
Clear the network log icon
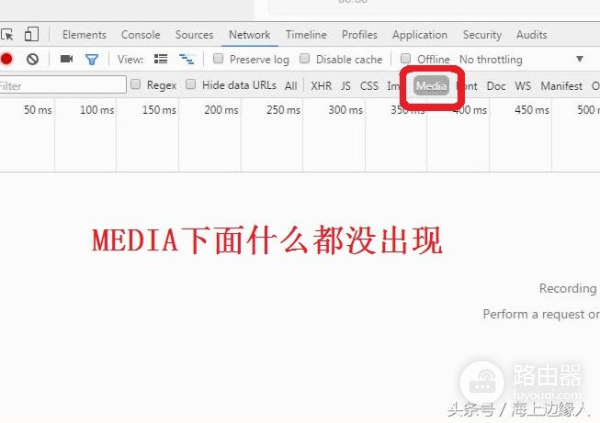click(33, 59)
